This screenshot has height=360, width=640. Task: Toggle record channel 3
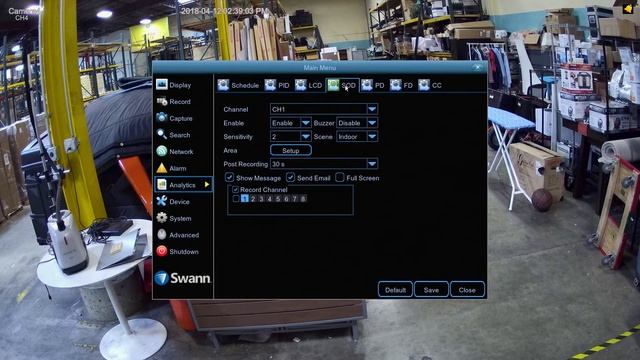click(x=261, y=199)
